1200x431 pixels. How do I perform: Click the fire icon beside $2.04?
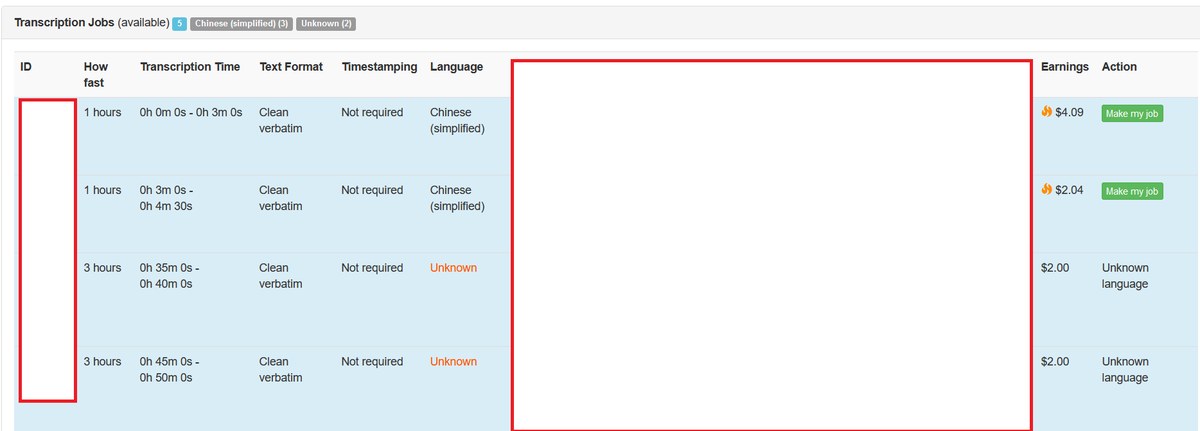(1046, 189)
